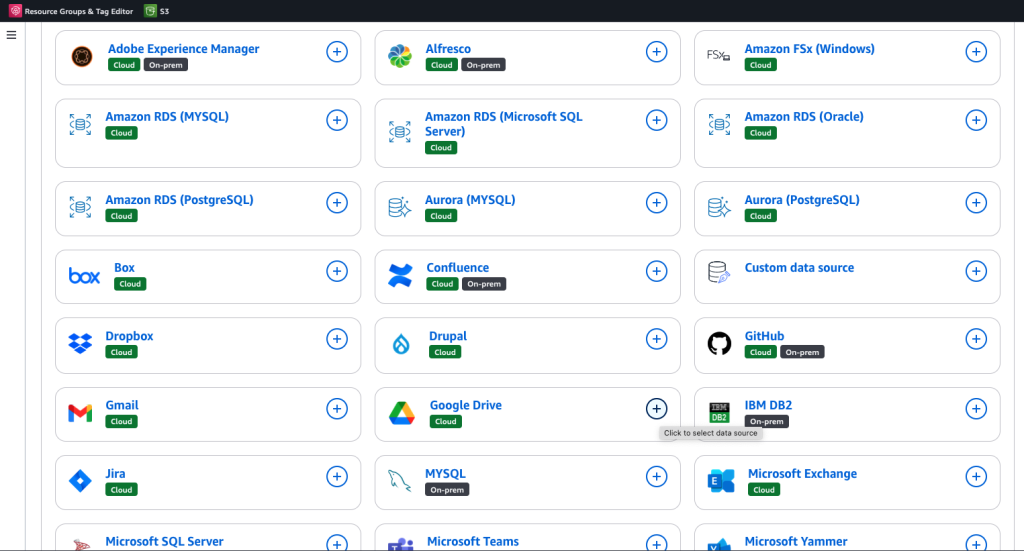
Task: Open the S3 service shortcut
Action: tap(157, 11)
